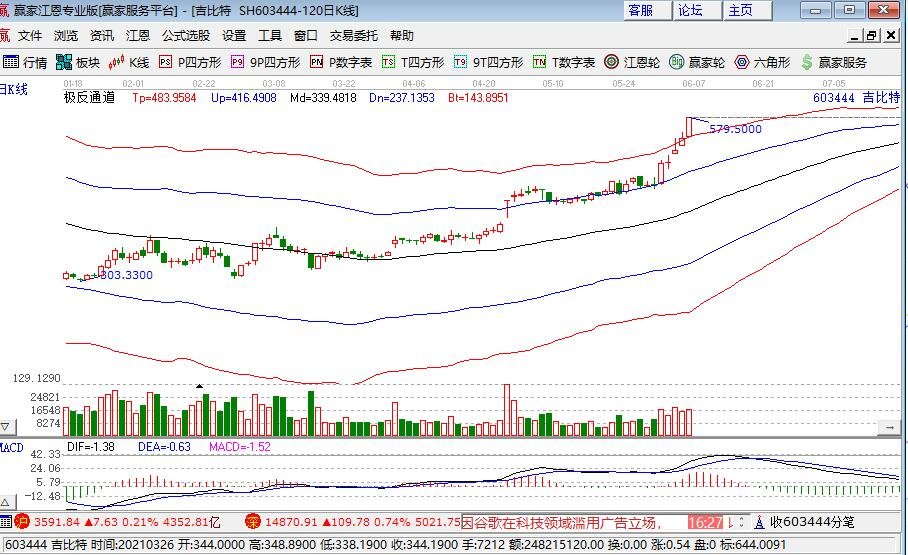Minimize the inner chart window
908x555 pixels.
point(855,35)
